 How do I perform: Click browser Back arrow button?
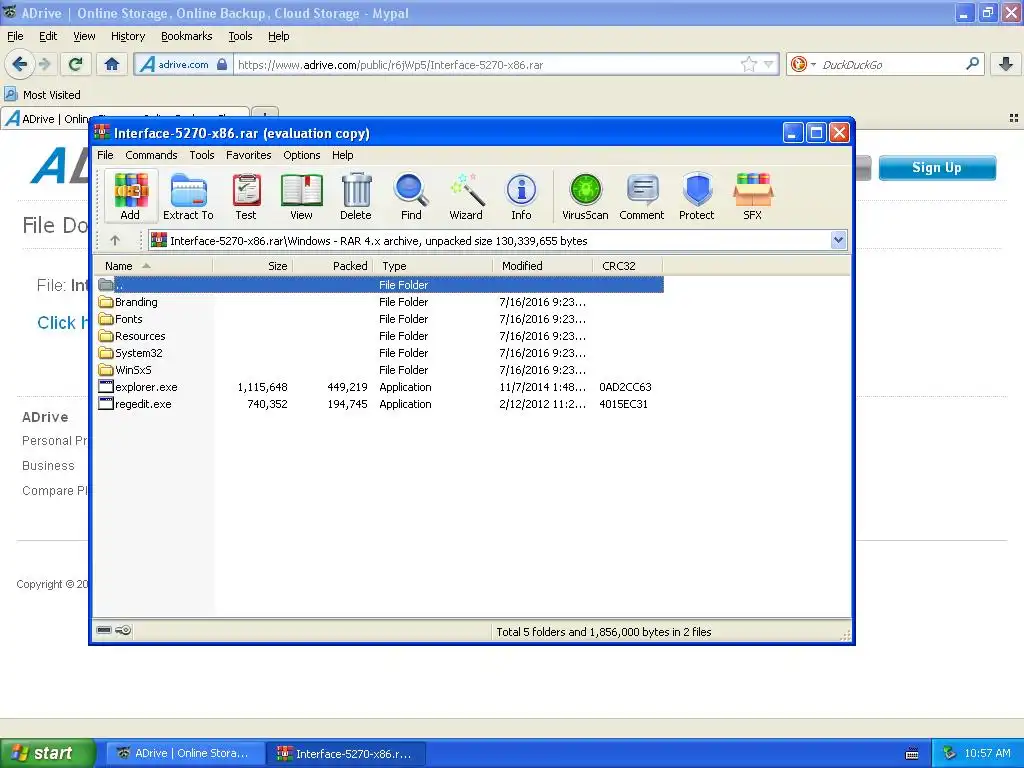coord(20,64)
